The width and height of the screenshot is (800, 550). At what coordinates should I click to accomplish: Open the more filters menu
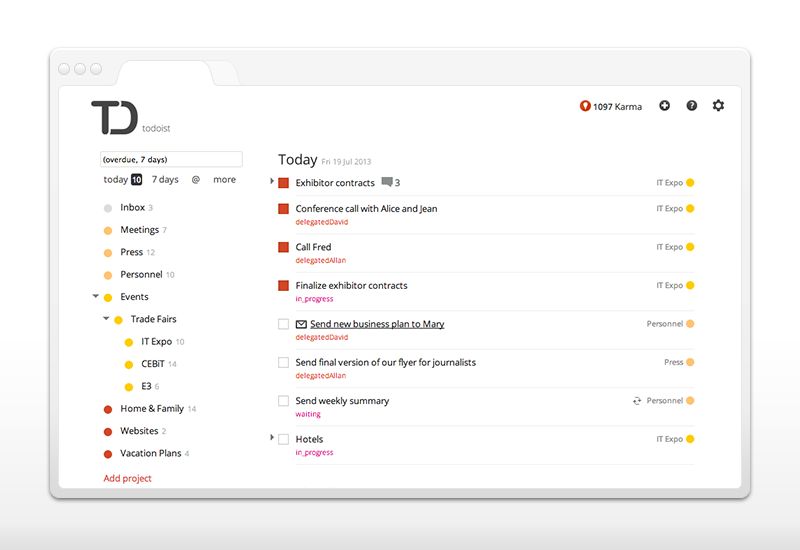tap(224, 180)
